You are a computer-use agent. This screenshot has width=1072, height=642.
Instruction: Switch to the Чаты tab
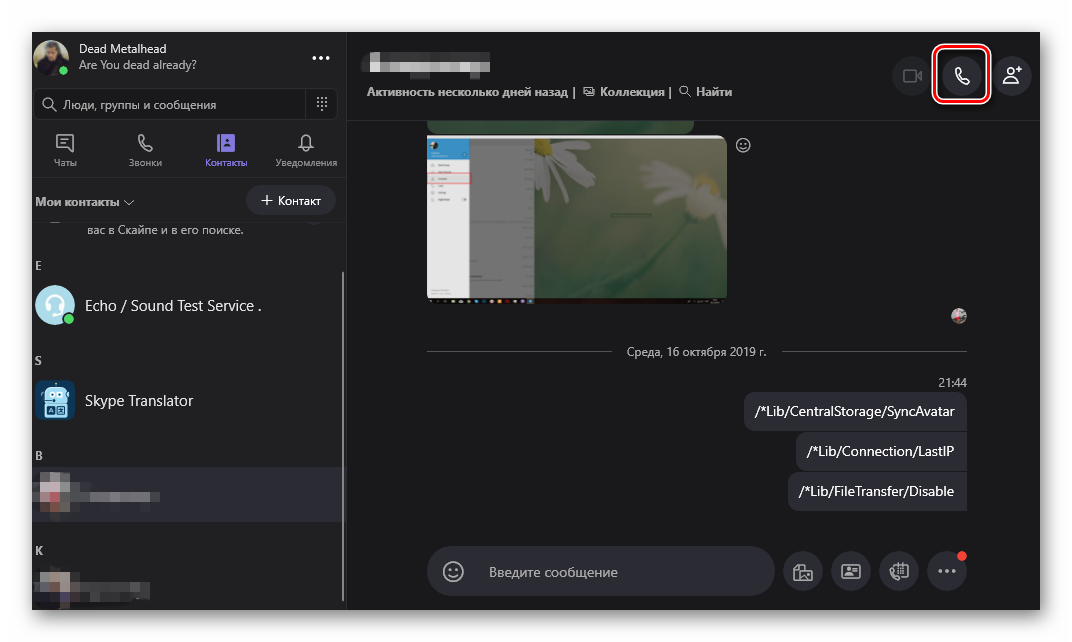pos(65,150)
